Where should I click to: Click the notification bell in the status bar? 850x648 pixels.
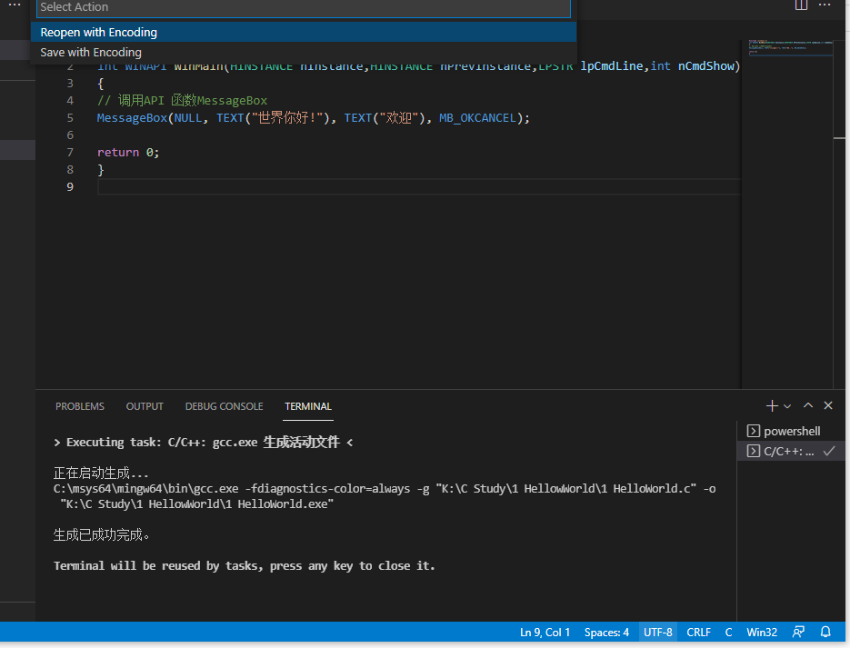tap(824, 632)
